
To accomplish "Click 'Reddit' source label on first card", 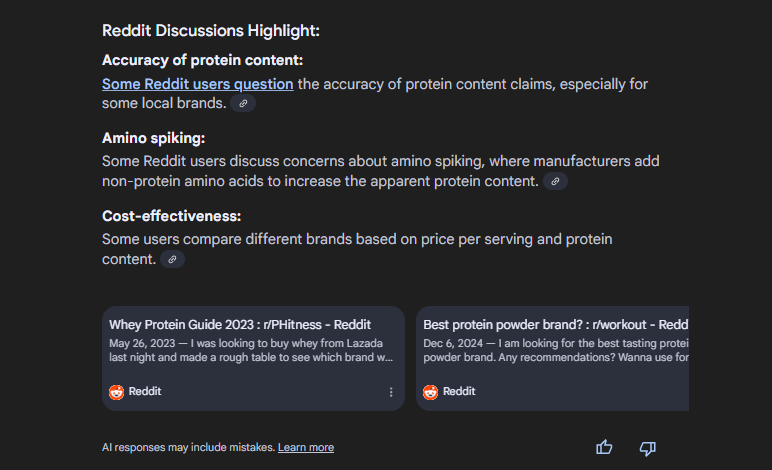I will [145, 391].
